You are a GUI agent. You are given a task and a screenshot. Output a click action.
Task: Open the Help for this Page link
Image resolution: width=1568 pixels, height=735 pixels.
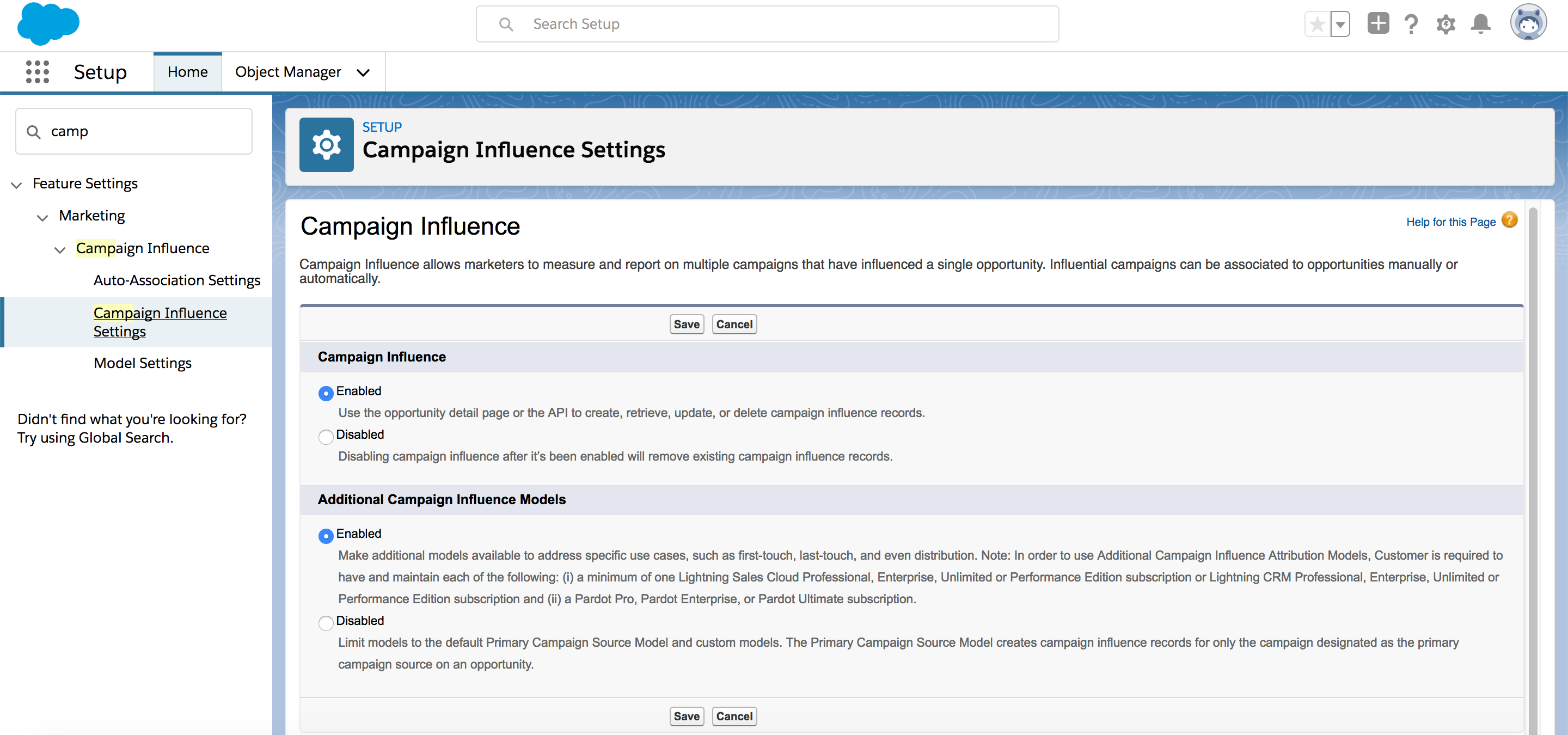1450,222
